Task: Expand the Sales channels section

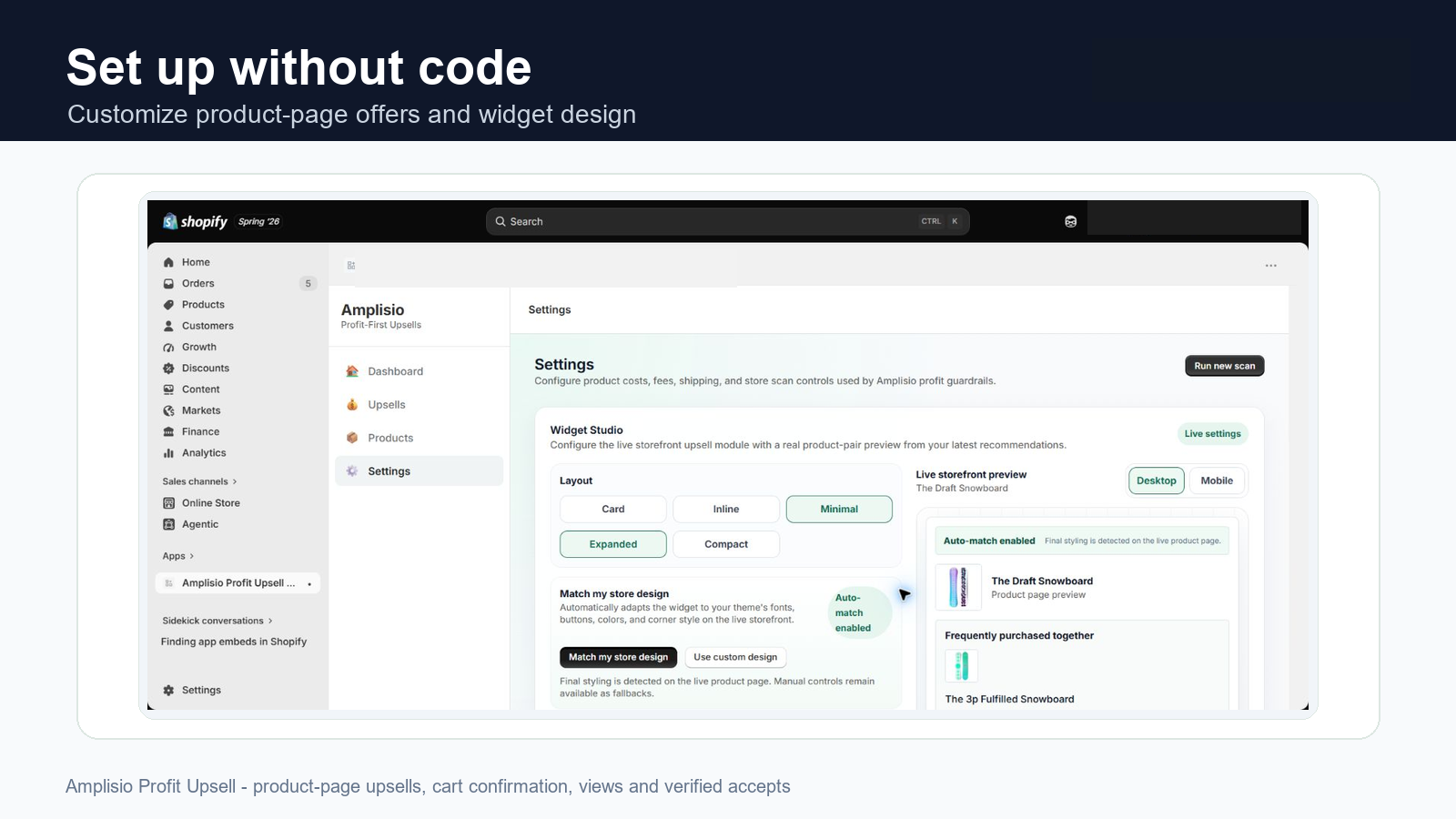Action: pos(199,481)
